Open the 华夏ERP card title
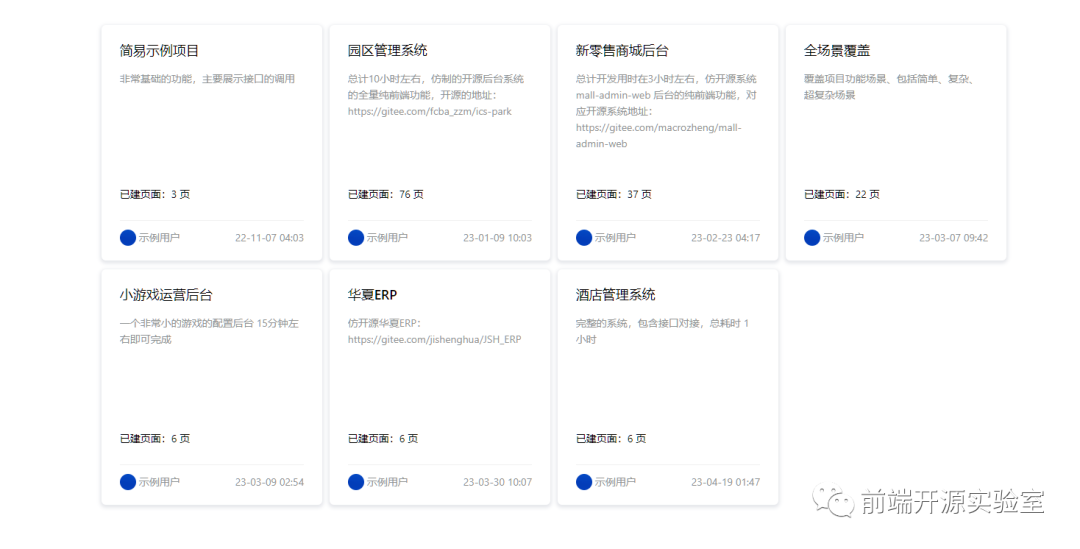Viewport: 1080px width, 549px height. [x=372, y=295]
